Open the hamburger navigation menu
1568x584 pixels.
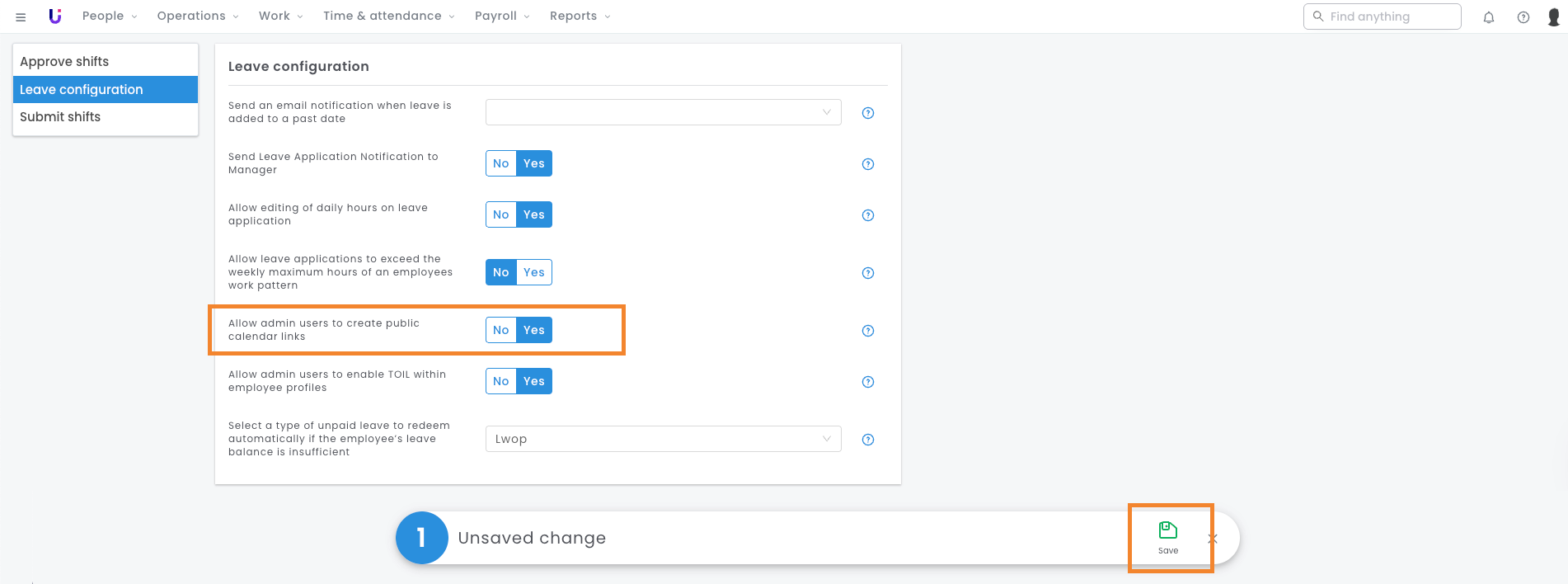pyautogui.click(x=21, y=16)
